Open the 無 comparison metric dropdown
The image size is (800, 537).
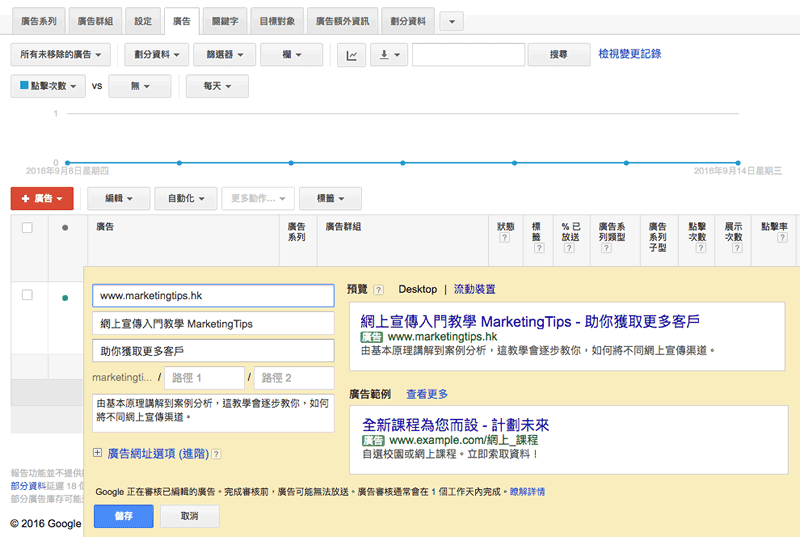(x=140, y=86)
